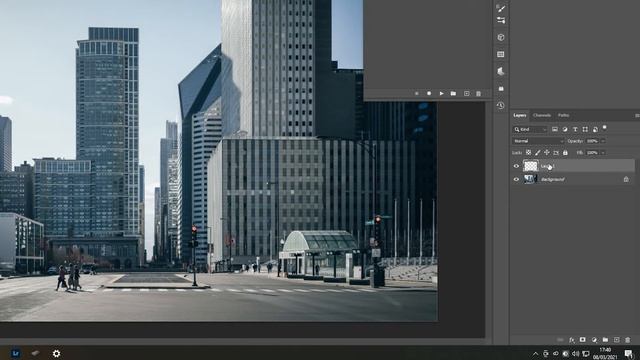Select the Background layer name

[x=553, y=179]
